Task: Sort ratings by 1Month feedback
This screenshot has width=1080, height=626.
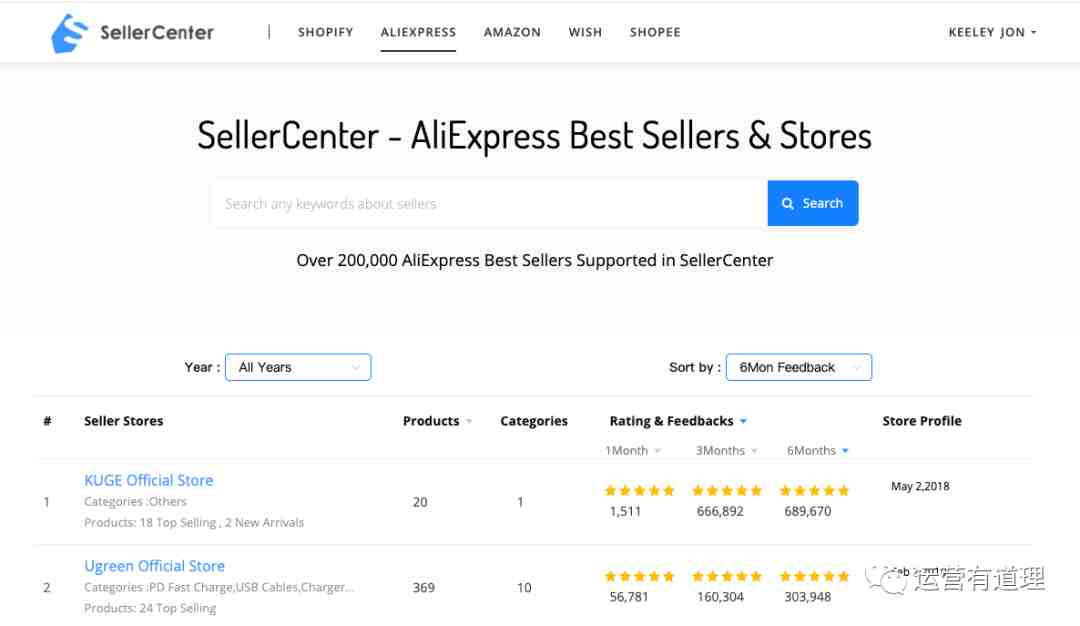Action: point(633,450)
